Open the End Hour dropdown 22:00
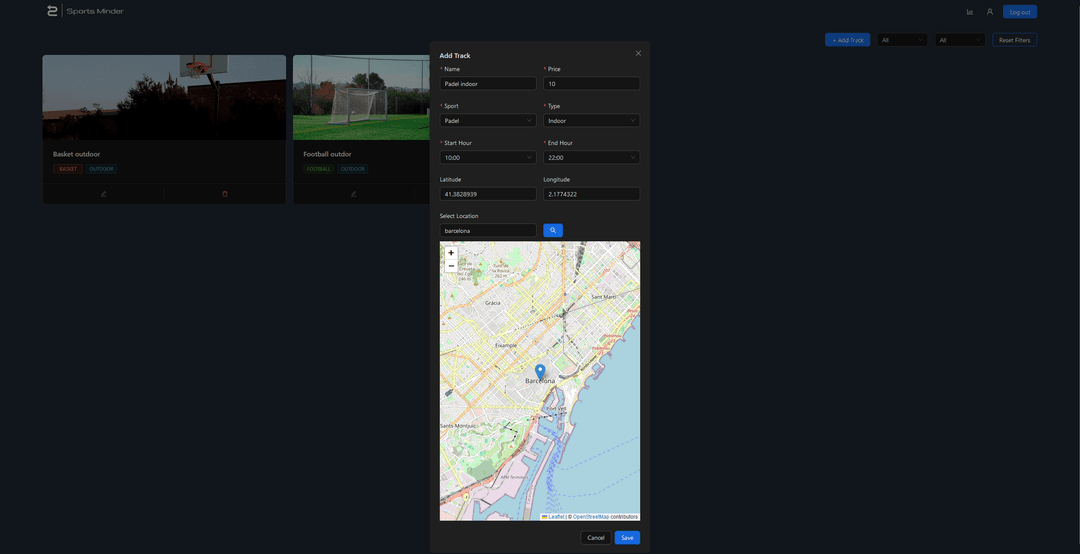This screenshot has height=554, width=1080. tap(592, 157)
